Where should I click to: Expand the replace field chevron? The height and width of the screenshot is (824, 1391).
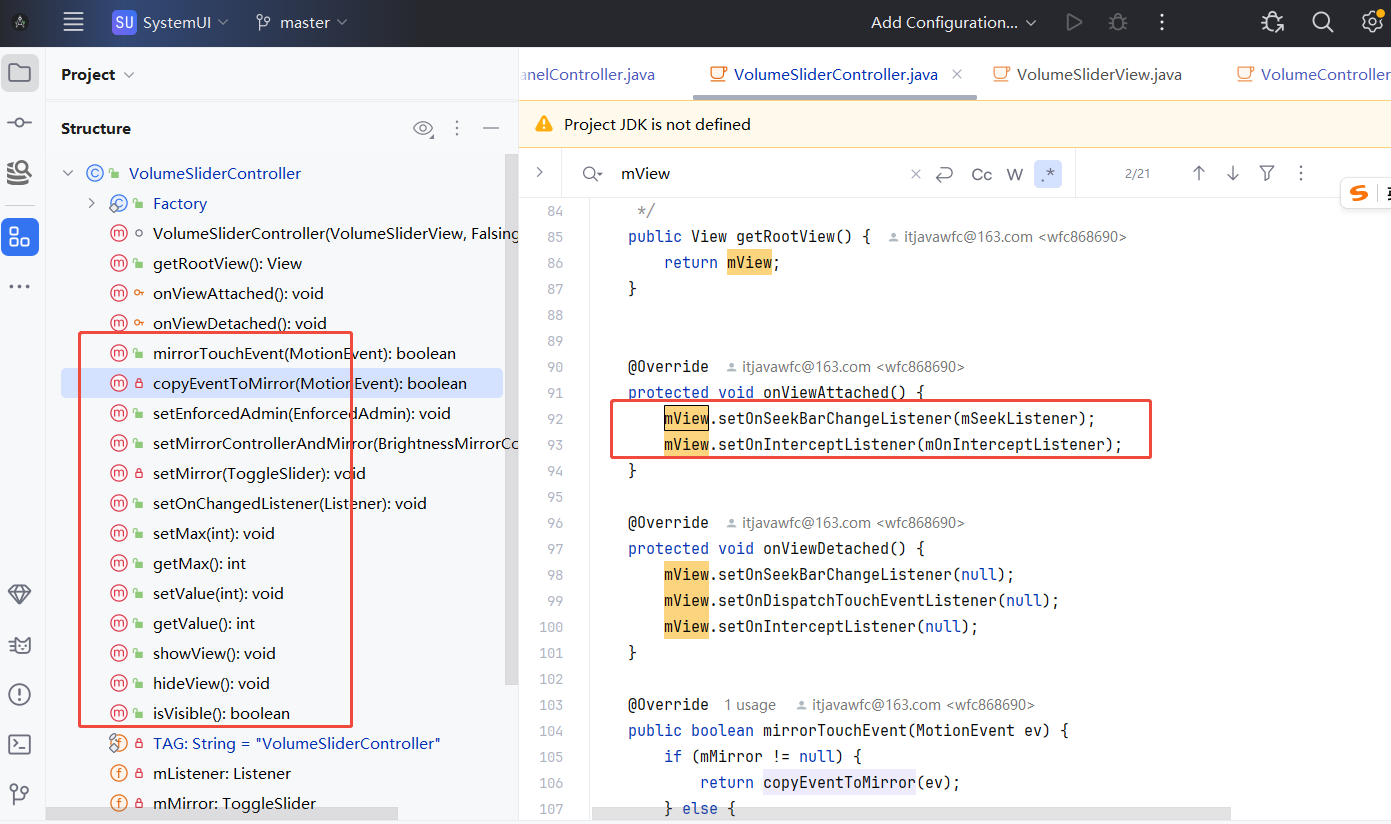point(540,173)
